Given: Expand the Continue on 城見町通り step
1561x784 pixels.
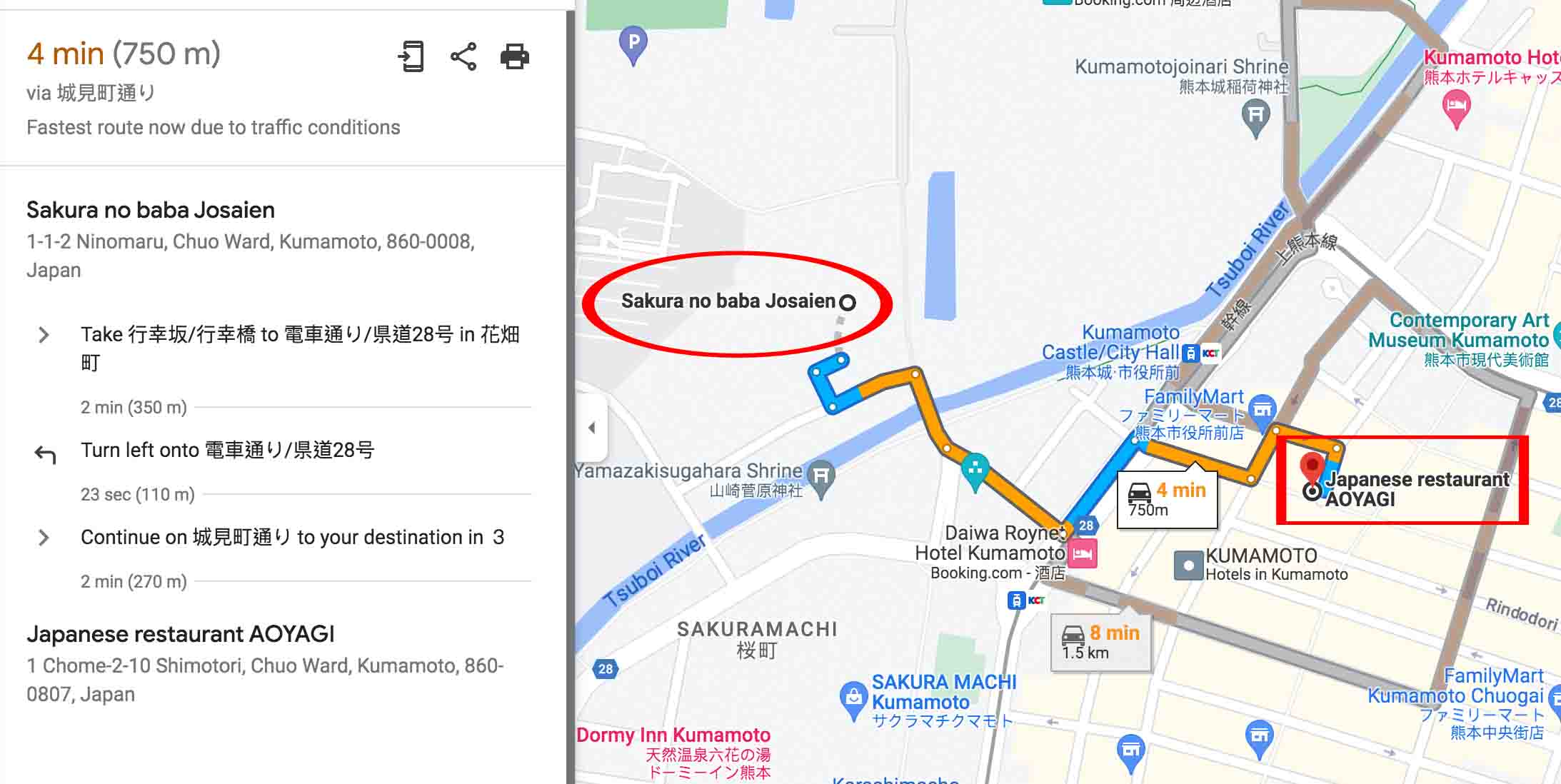Looking at the screenshot, I should click(x=44, y=537).
